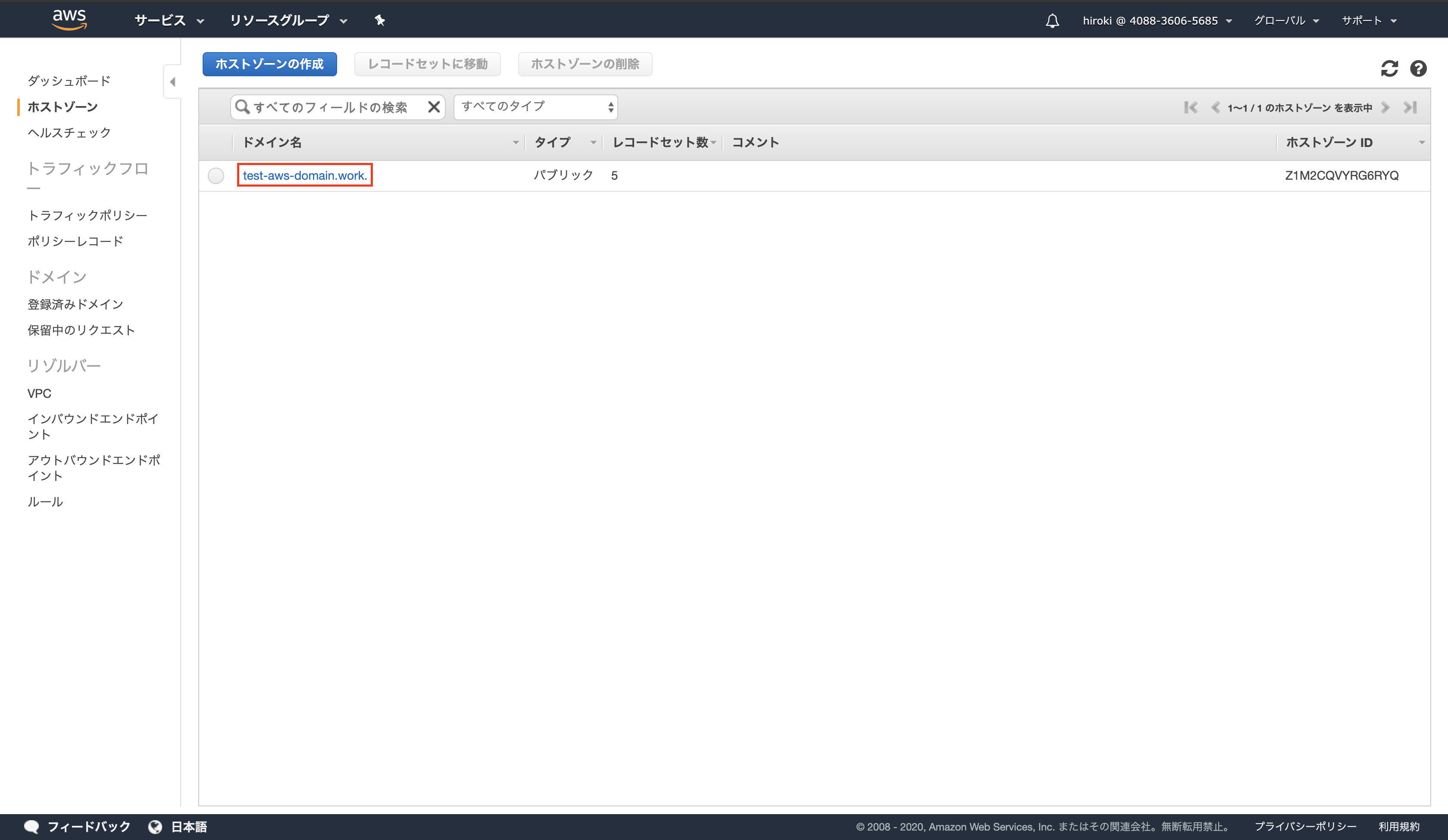The height and width of the screenshot is (840, 1448).
Task: Select ヘルスチェック in the sidebar
Action: tap(69, 132)
